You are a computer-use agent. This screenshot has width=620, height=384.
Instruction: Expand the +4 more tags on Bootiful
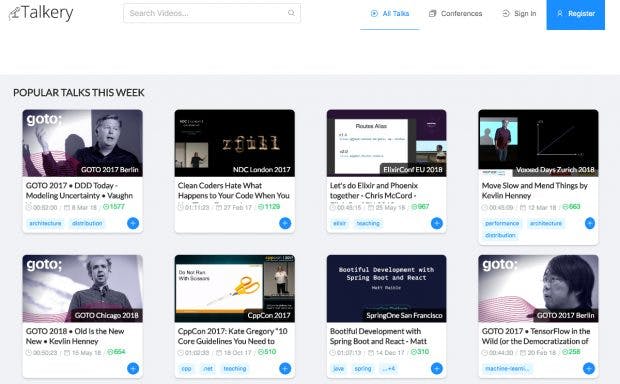point(389,369)
